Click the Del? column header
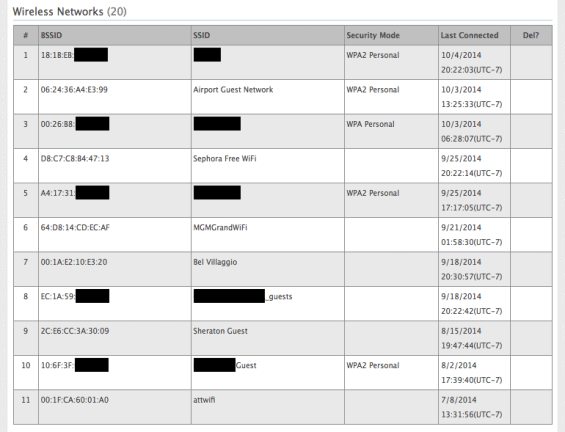 point(531,35)
